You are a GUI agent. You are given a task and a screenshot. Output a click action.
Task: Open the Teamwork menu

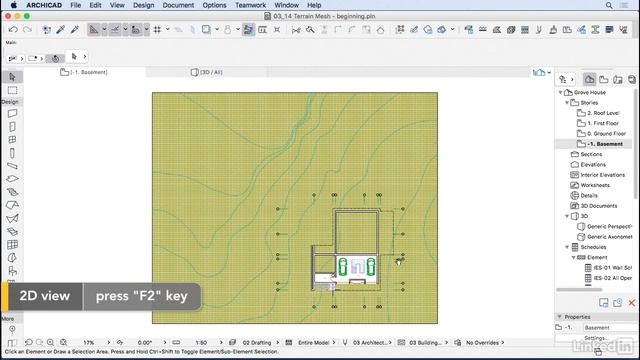250,5
